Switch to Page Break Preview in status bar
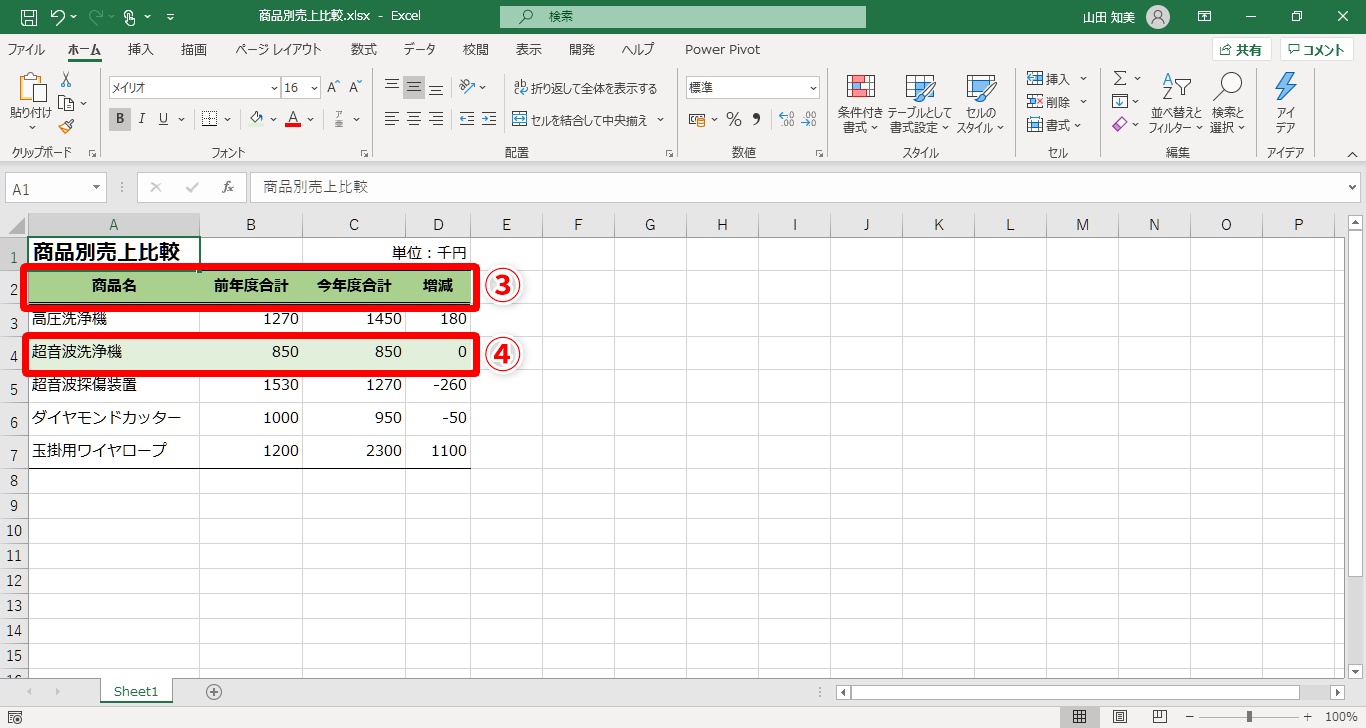 [x=1161, y=717]
